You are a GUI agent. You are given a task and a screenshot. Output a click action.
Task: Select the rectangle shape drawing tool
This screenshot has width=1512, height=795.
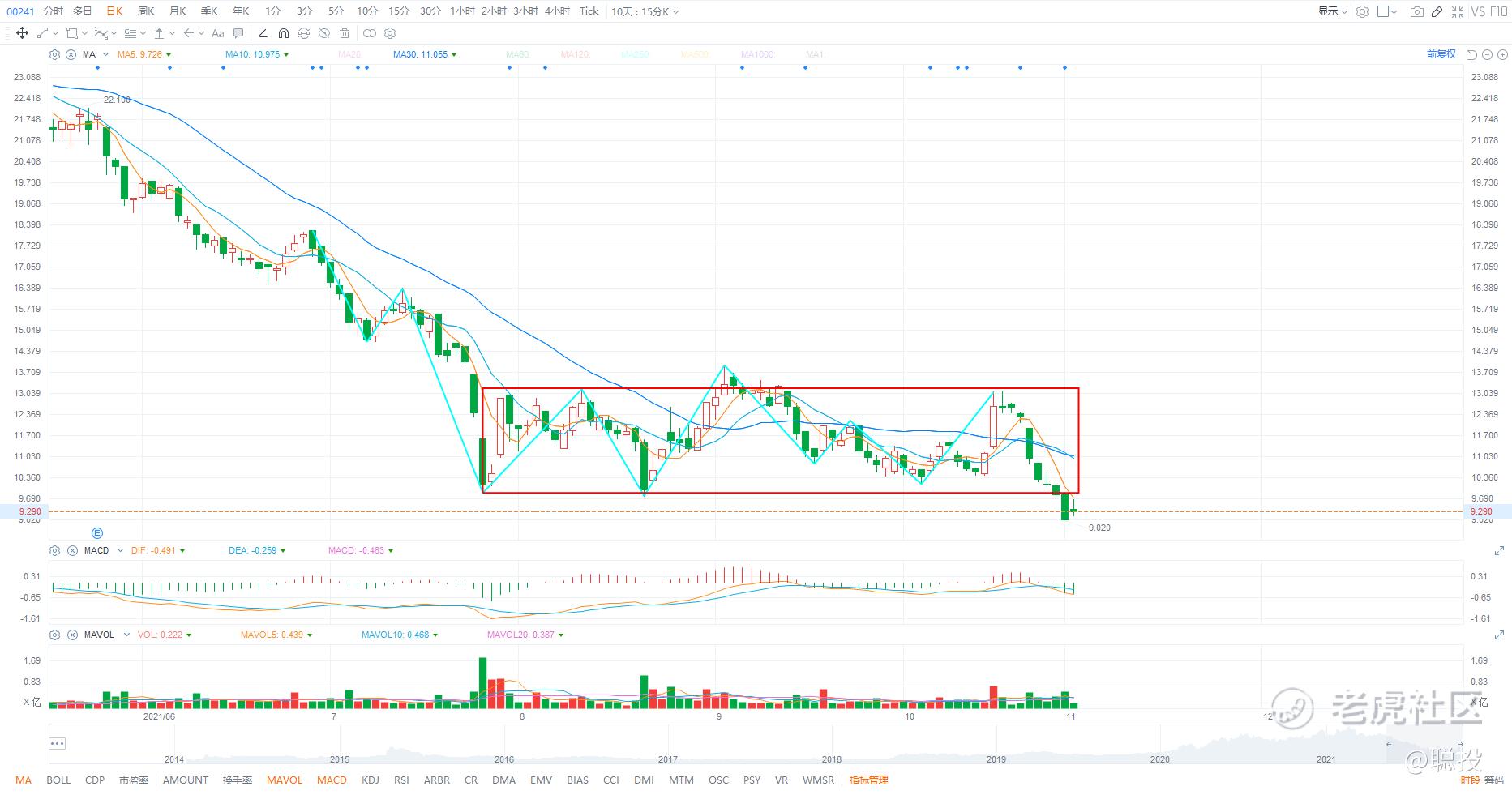coord(72,33)
